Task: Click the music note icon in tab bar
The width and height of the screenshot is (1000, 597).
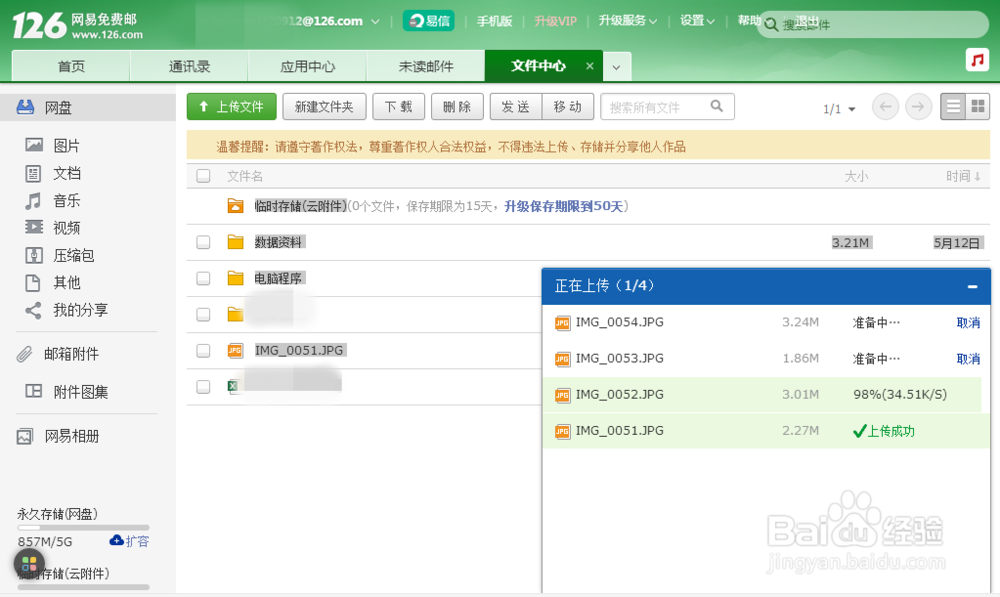Action: coord(977,59)
